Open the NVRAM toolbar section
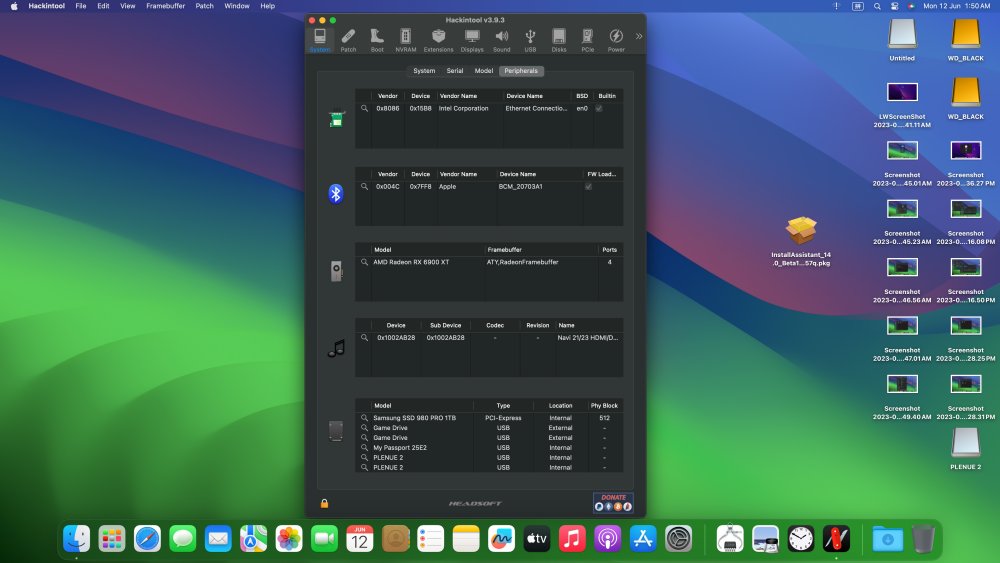 tap(406, 40)
